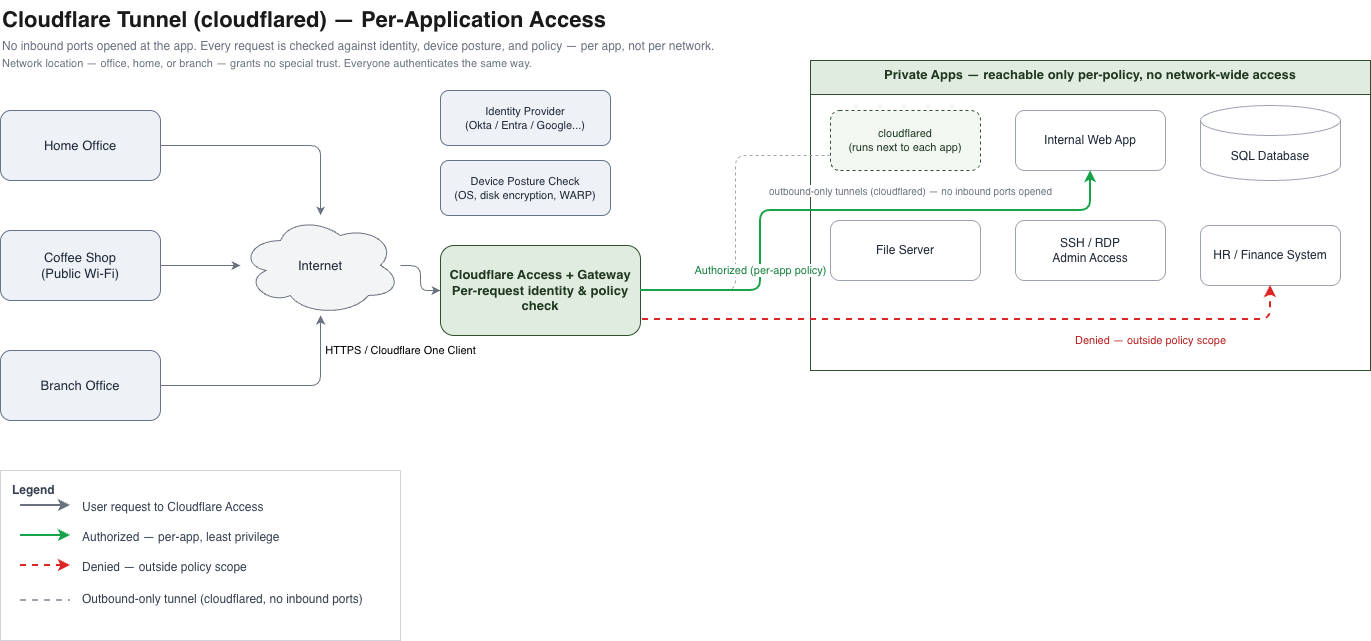Click legend text 'User request to Cloudflare Access'

173,507
